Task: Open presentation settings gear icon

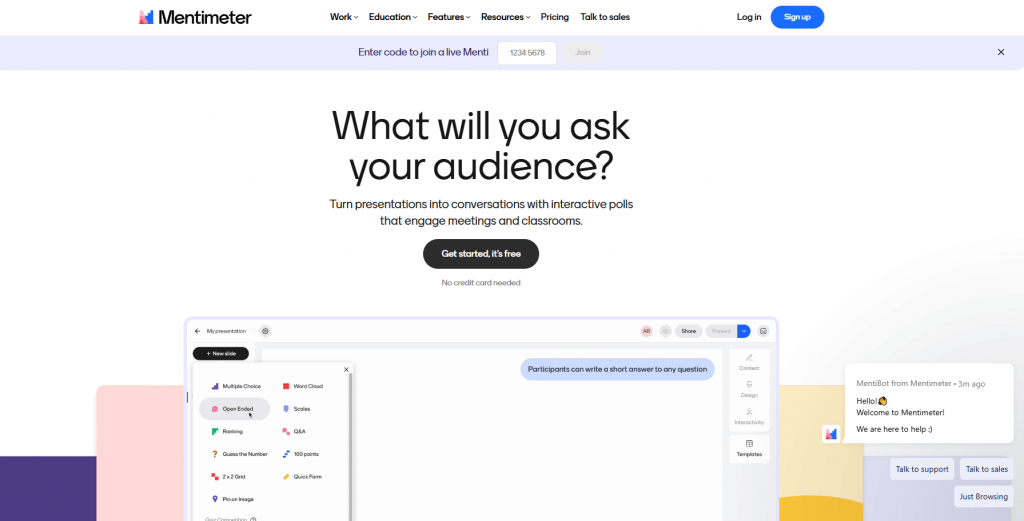Action: (265, 331)
